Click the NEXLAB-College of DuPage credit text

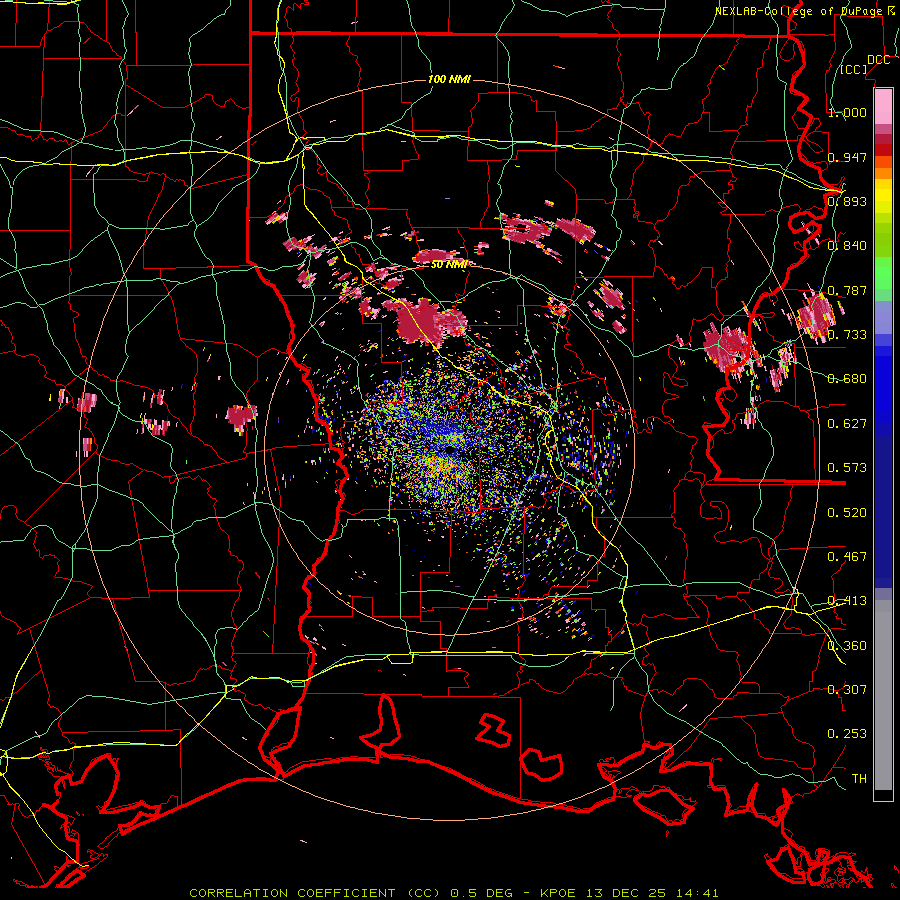point(805,11)
